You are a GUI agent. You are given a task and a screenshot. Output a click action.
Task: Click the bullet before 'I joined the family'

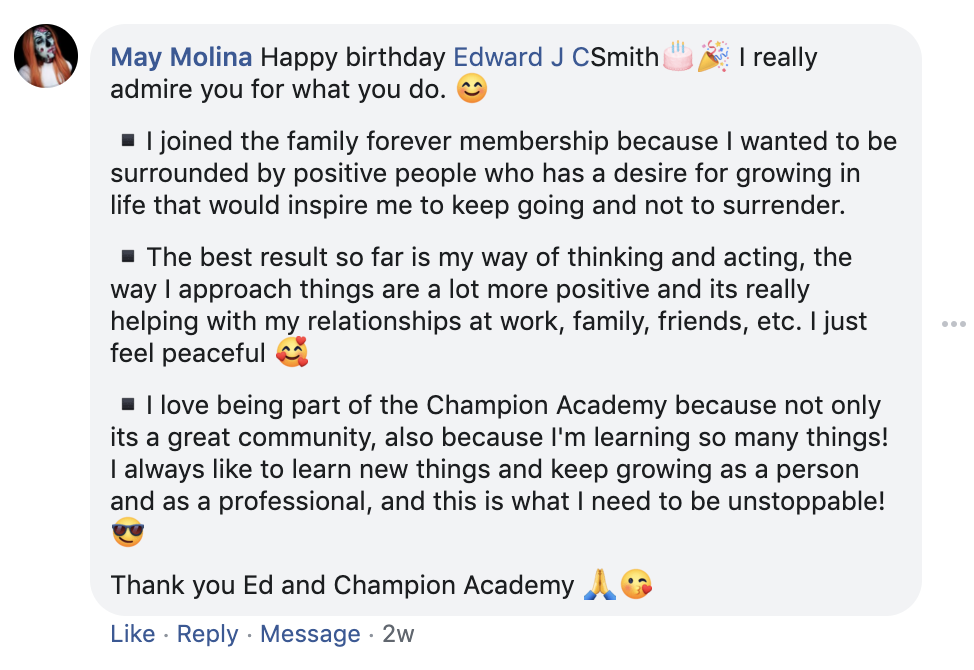click(x=127, y=140)
